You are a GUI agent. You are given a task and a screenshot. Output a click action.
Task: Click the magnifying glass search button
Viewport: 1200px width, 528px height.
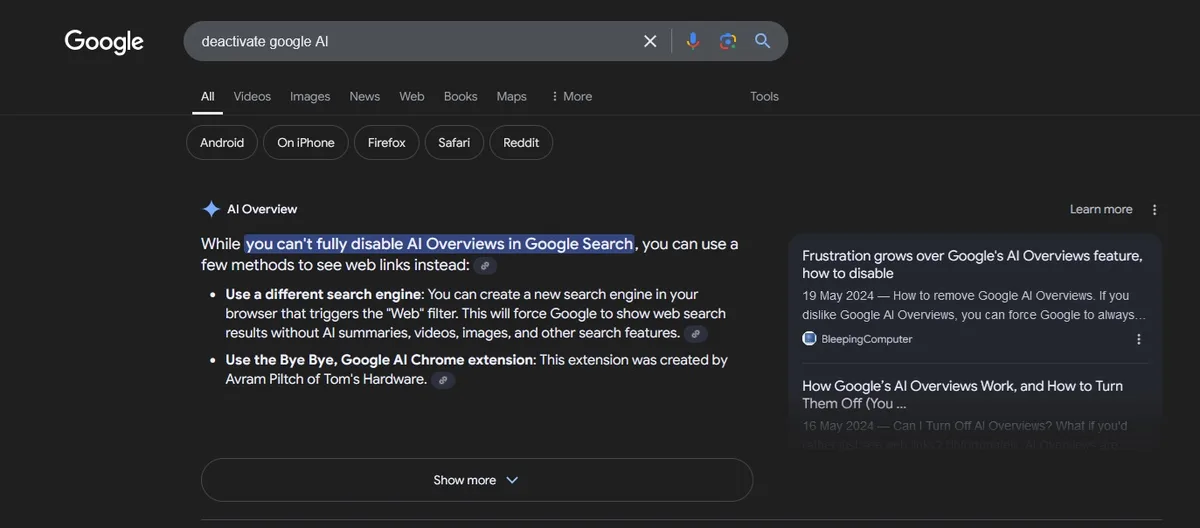tap(762, 41)
